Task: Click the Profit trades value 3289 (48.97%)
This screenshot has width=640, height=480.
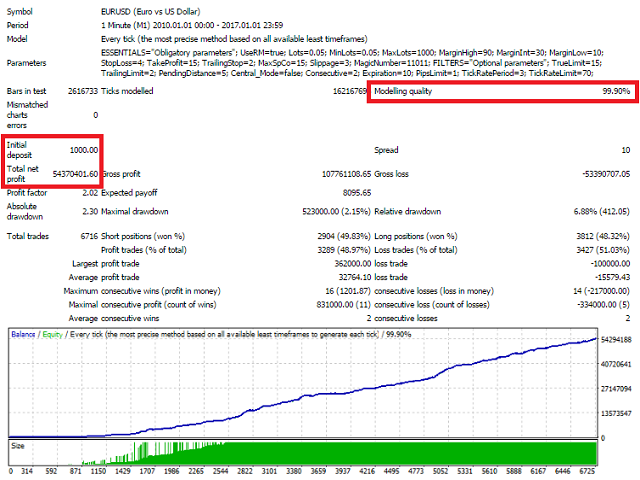Action: (x=344, y=250)
